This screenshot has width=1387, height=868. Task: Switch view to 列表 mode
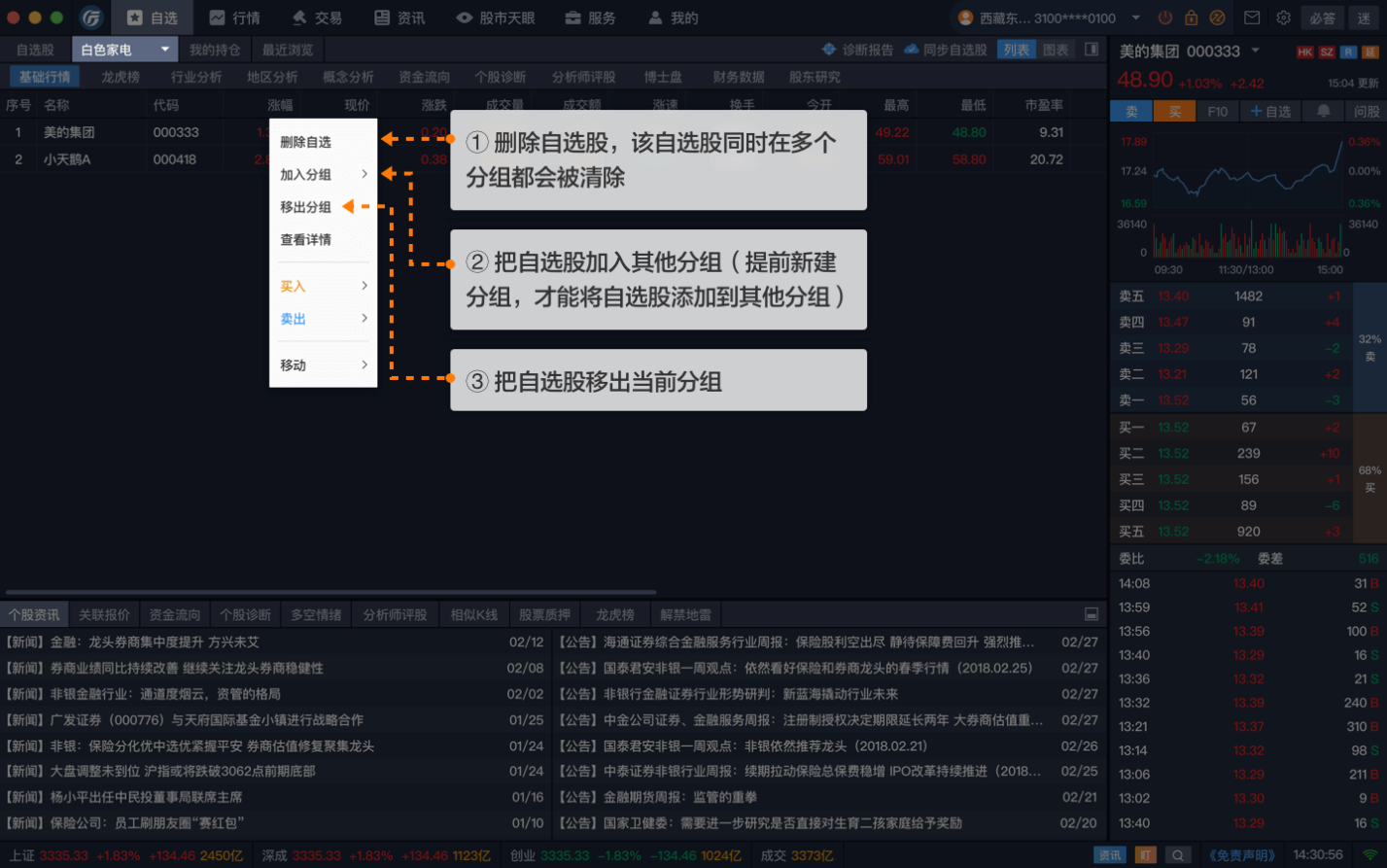click(x=1017, y=50)
